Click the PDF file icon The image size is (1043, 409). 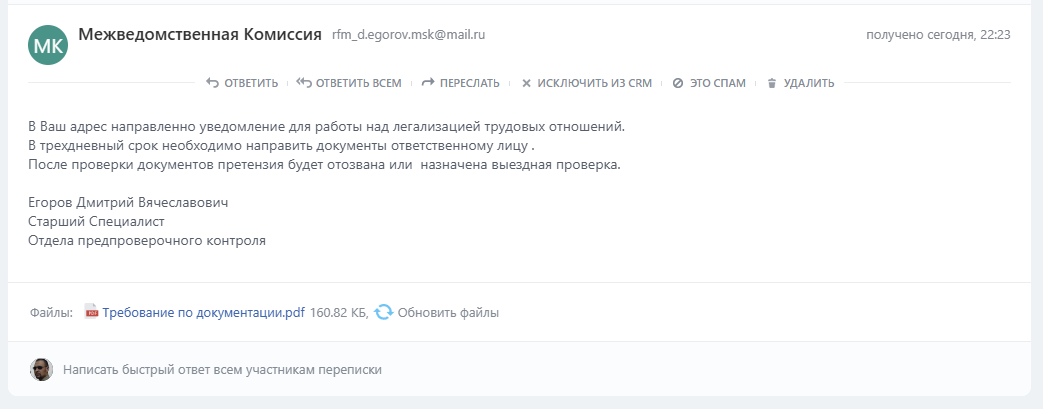point(92,312)
